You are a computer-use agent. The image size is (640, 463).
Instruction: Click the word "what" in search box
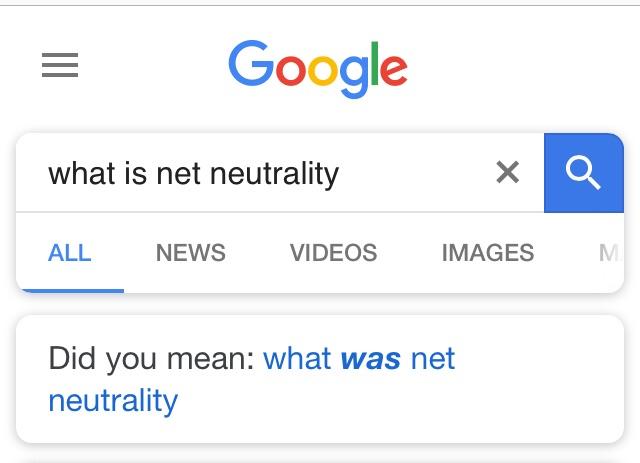point(82,174)
